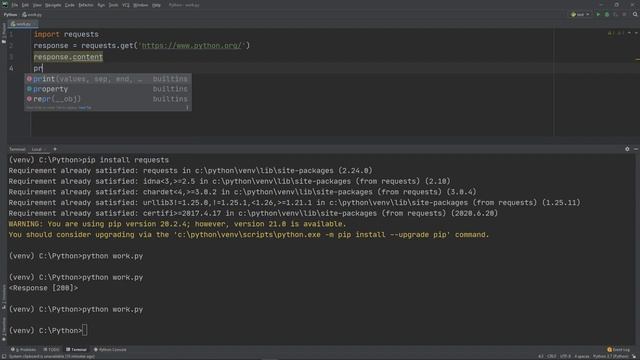Switch Python 3.7 interpreter in status bar

click(x=611, y=357)
